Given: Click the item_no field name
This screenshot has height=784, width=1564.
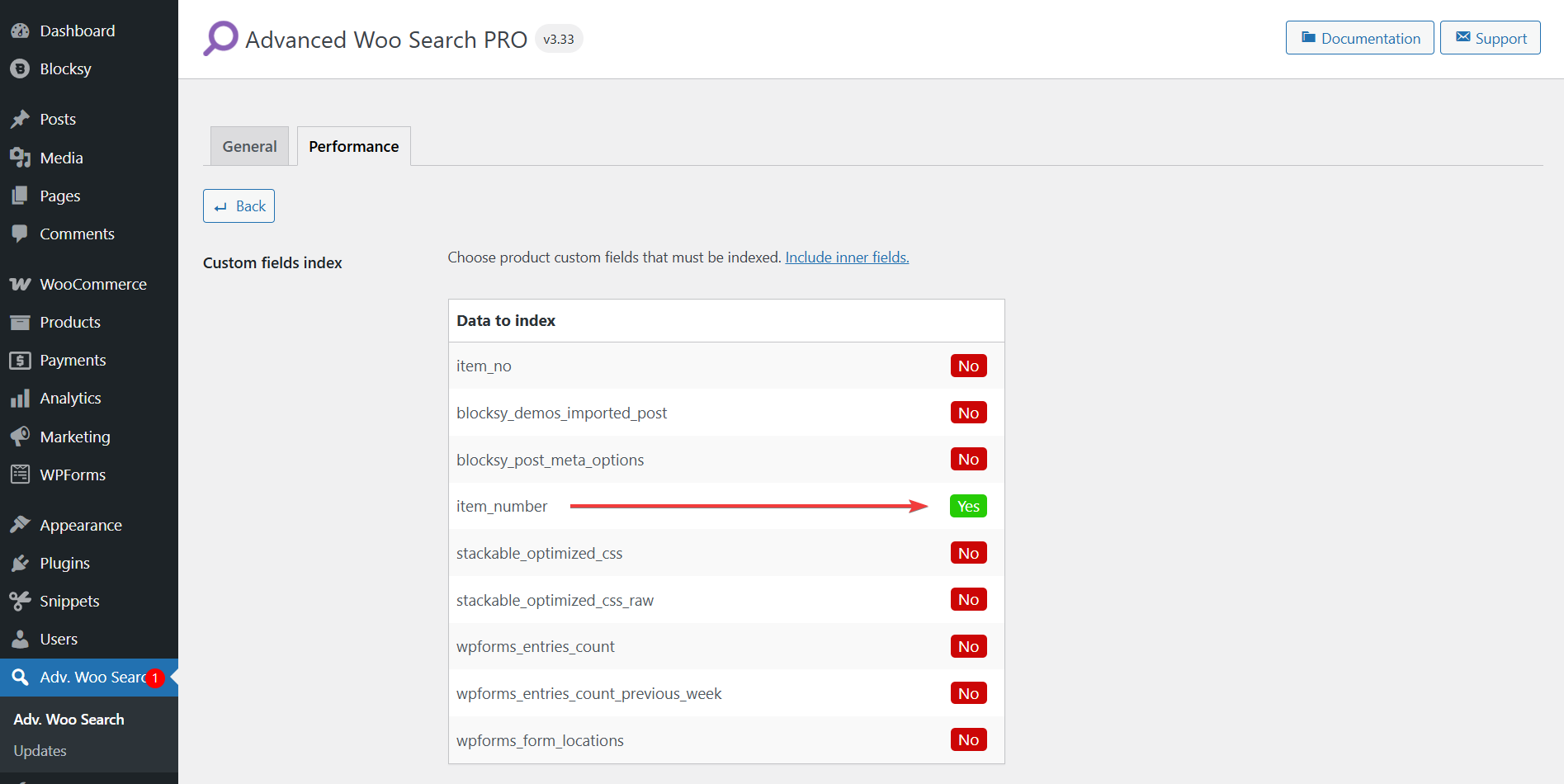Looking at the screenshot, I should [484, 366].
